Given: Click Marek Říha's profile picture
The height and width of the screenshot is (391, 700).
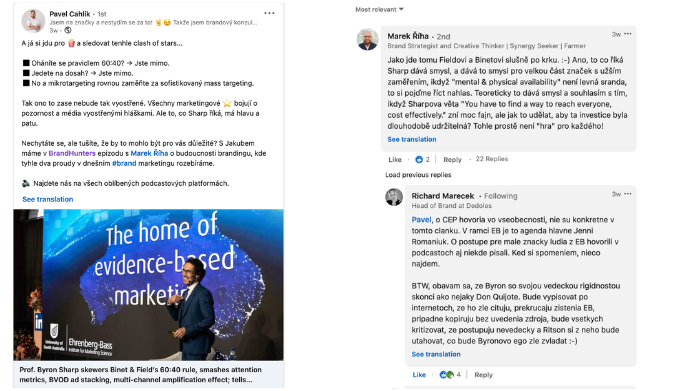Looking at the screenshot, I should 367,40.
